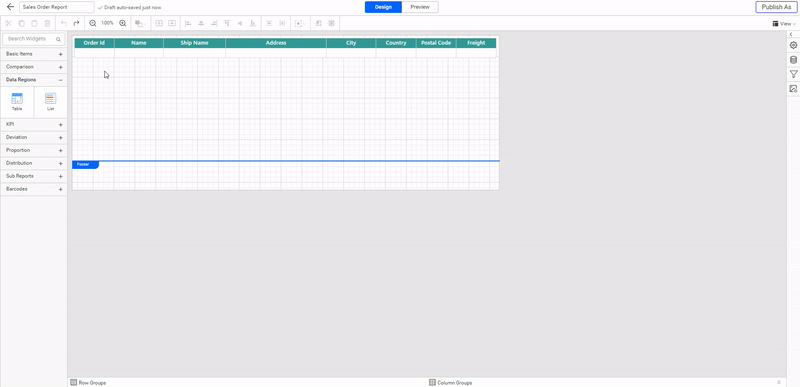Click the Row Groups panel label
The height and width of the screenshot is (387, 800).
pos(88,382)
